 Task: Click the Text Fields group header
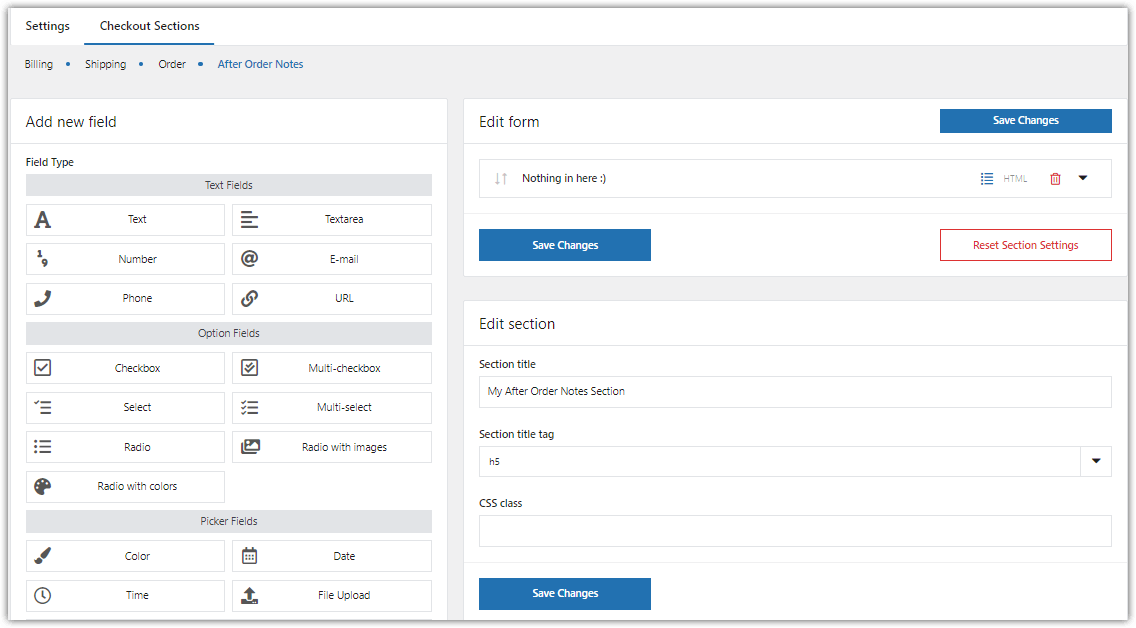click(x=229, y=185)
